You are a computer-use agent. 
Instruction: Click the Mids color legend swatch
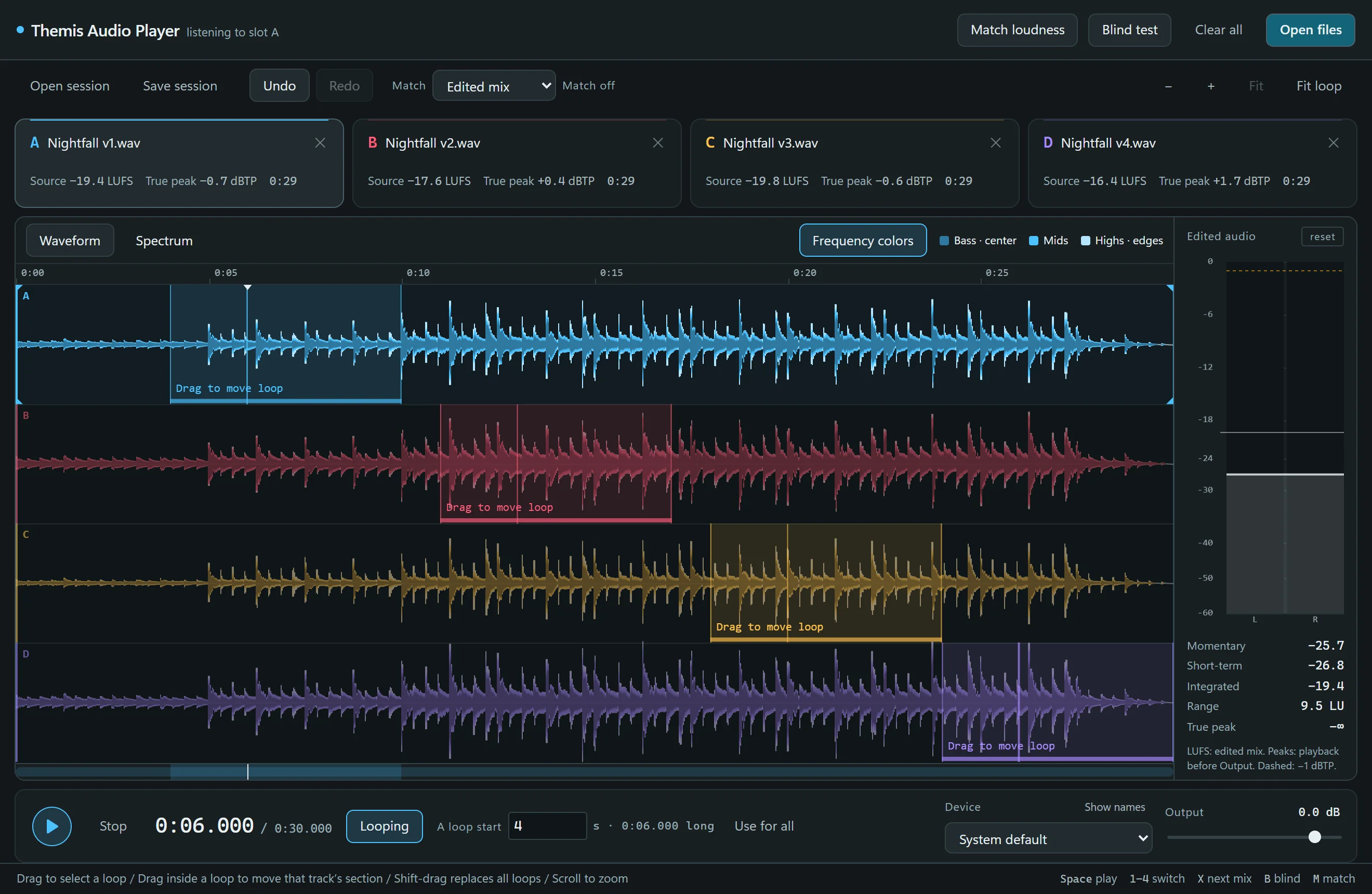point(1034,241)
